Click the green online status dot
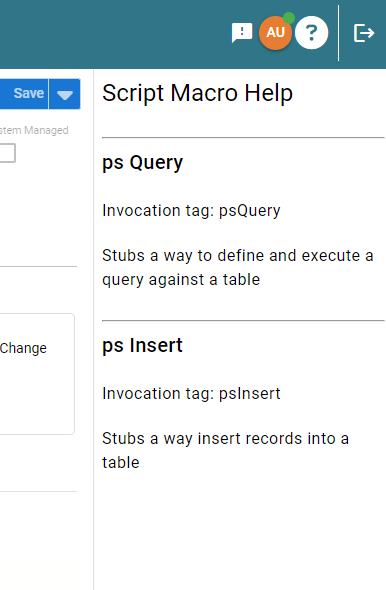386x590 pixels. pos(289,18)
